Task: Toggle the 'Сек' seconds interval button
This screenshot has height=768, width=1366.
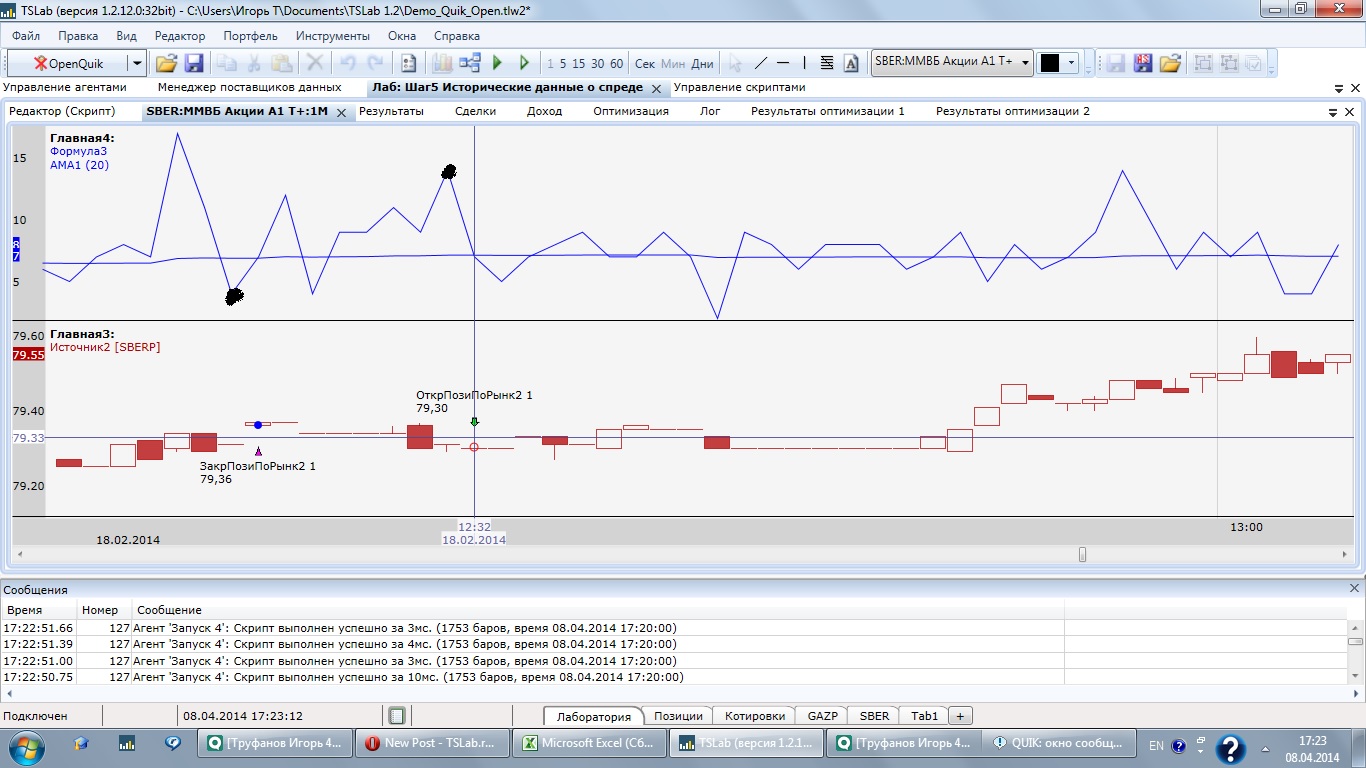Action: 645,63
